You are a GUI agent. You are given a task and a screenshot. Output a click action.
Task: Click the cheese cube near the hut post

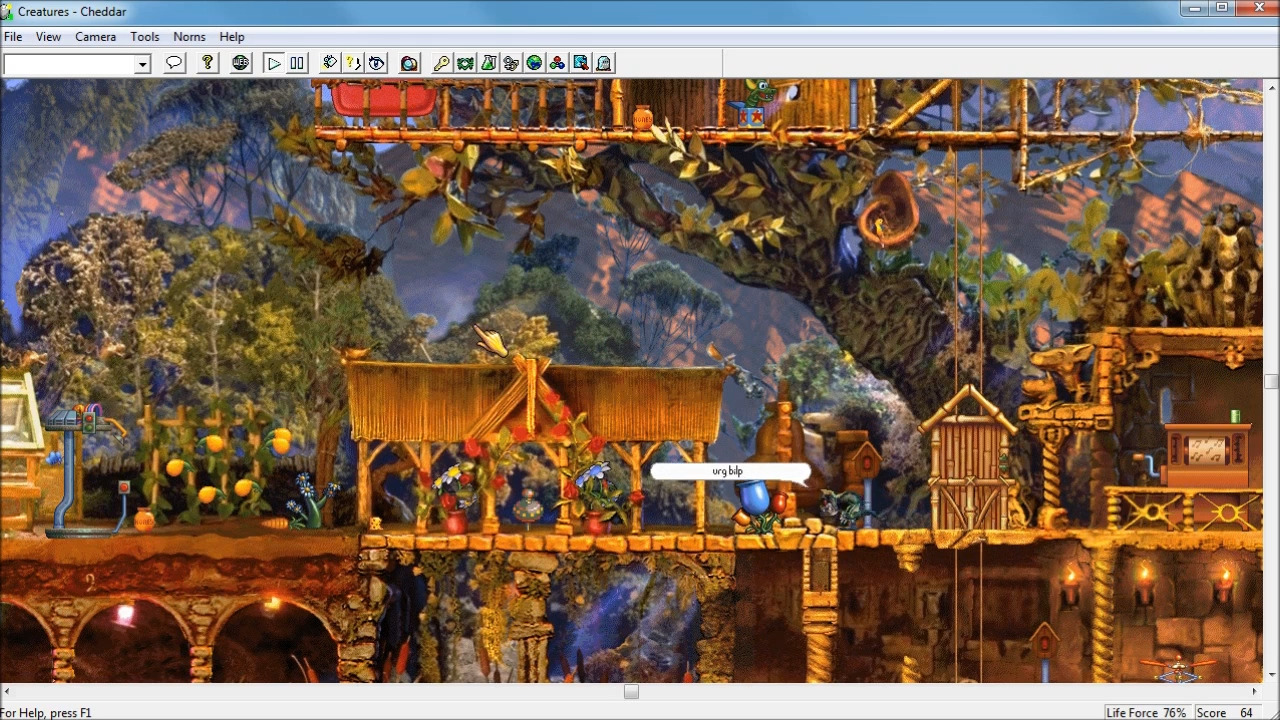[376, 523]
